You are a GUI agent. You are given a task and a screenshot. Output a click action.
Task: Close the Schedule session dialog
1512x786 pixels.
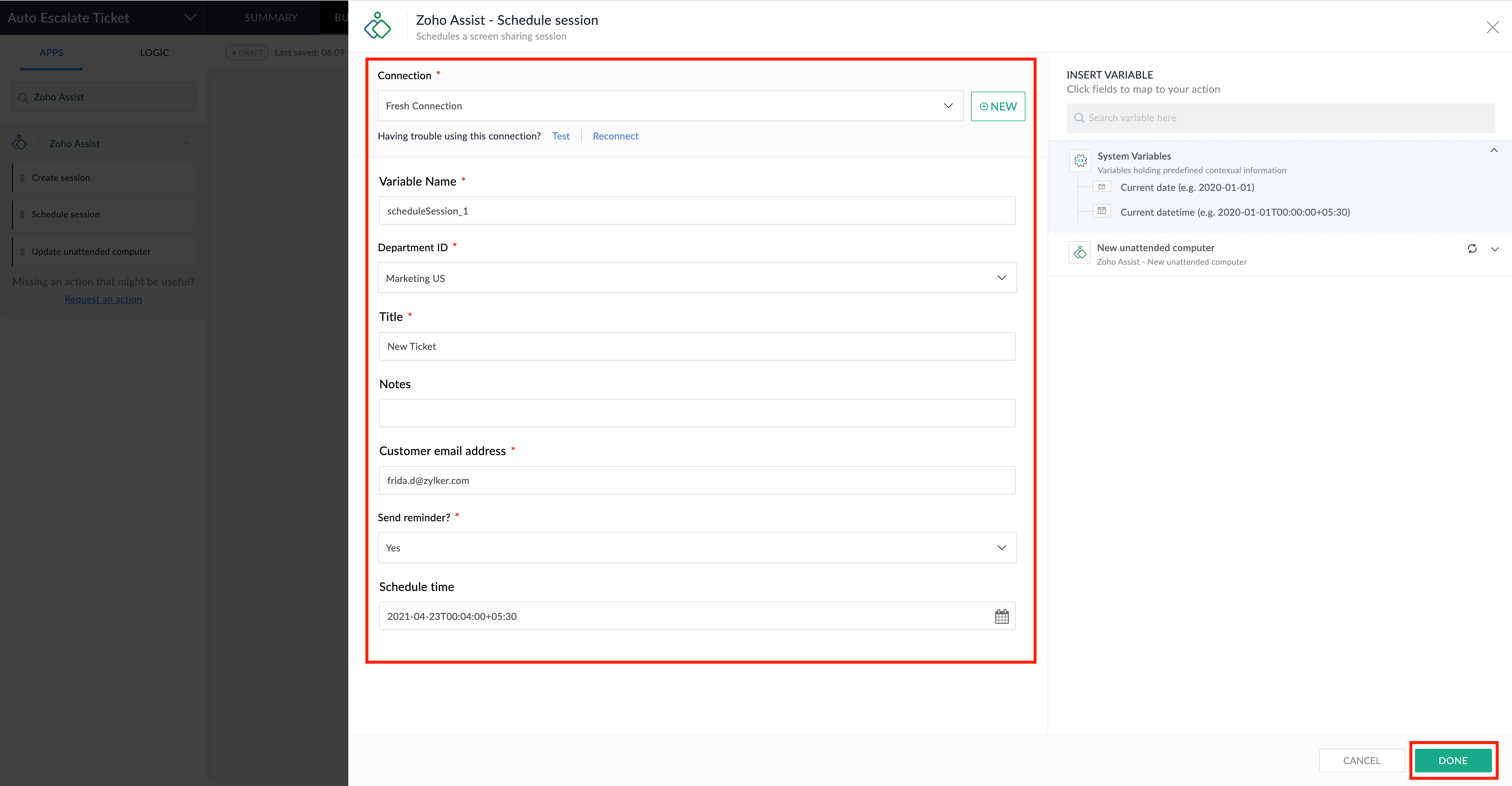[1492, 27]
